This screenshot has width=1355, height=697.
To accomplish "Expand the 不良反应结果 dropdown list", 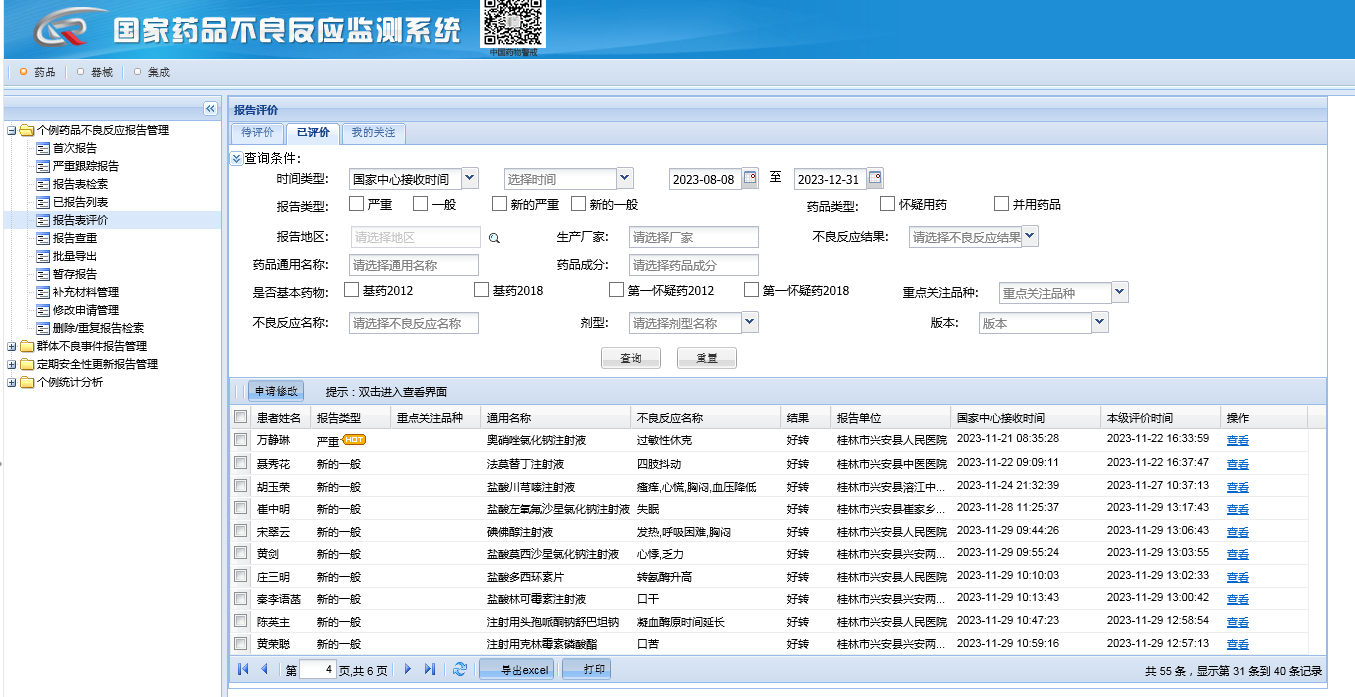I will [x=1030, y=237].
